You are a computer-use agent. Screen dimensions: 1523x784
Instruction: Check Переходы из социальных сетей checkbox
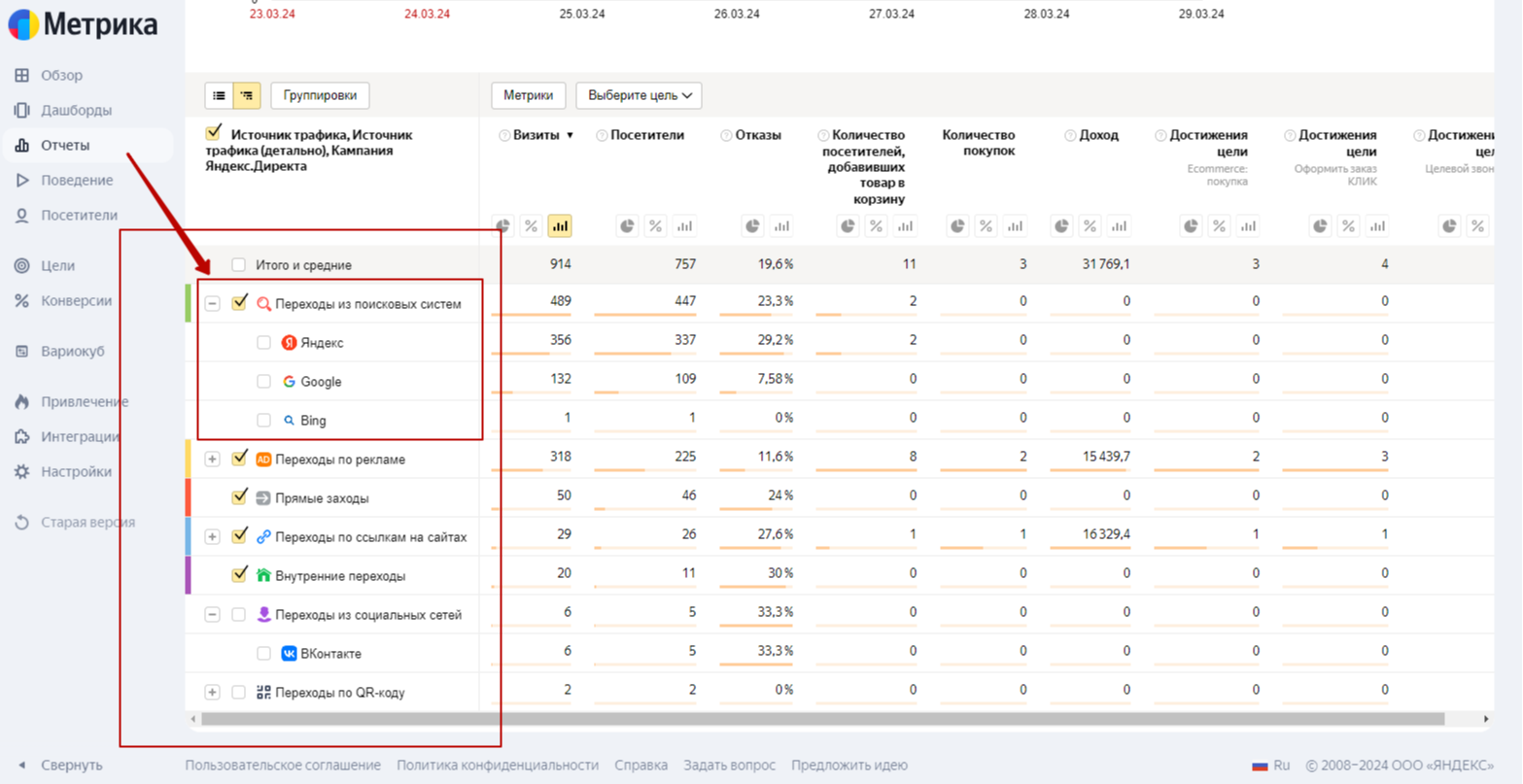coord(238,615)
